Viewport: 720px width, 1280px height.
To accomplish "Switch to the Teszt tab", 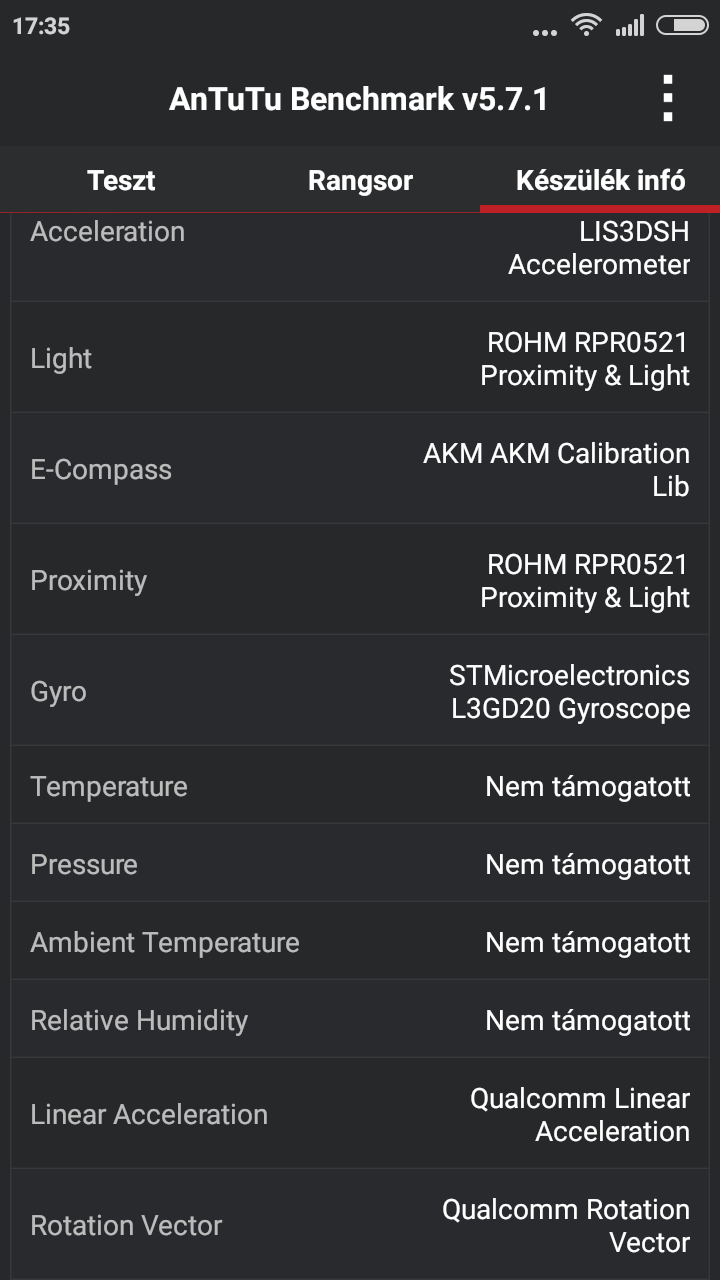I will point(121,181).
